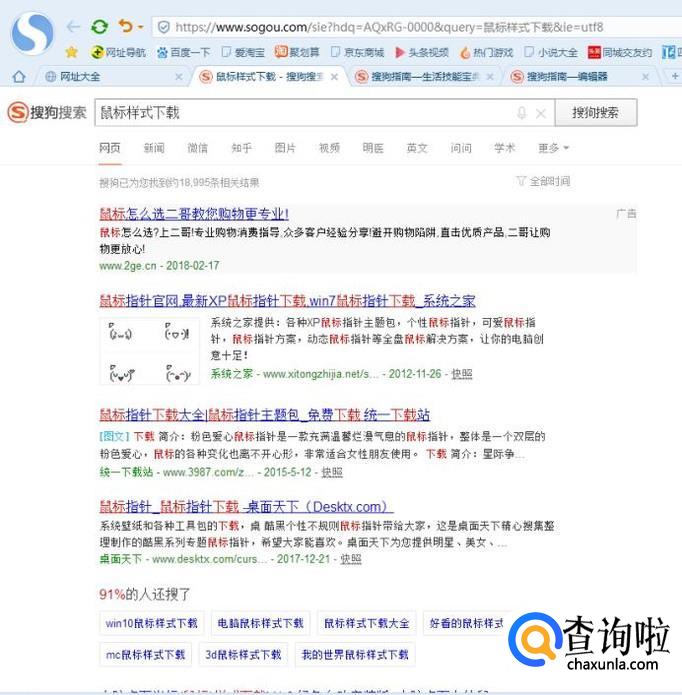
Task: Open the ad result 鼠标怎么选二哥教您购物更专业
Action: click(194, 214)
